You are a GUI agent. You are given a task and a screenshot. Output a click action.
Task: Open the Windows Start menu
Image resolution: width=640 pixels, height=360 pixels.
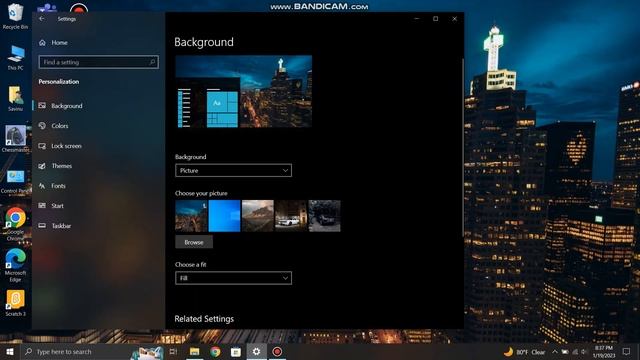(x=10, y=352)
